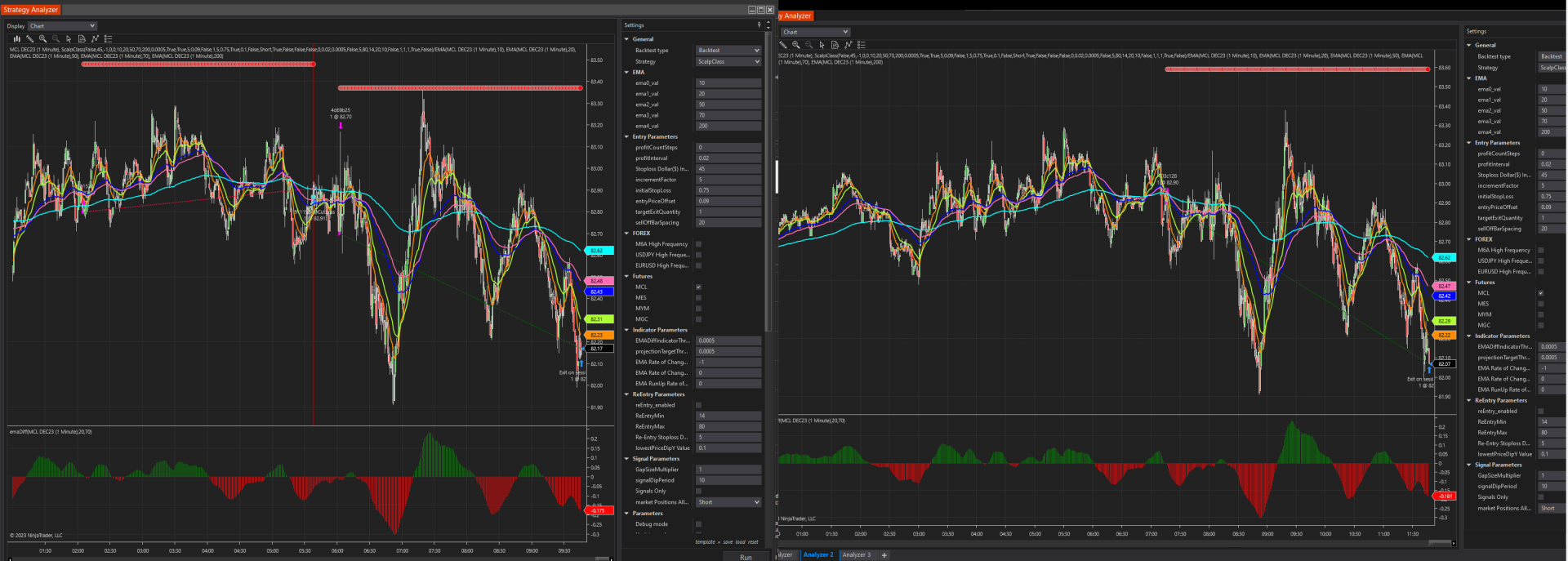The height and width of the screenshot is (561, 1568).
Task: Select the drawing tools pencil in left toolbar
Action: click(x=29, y=38)
